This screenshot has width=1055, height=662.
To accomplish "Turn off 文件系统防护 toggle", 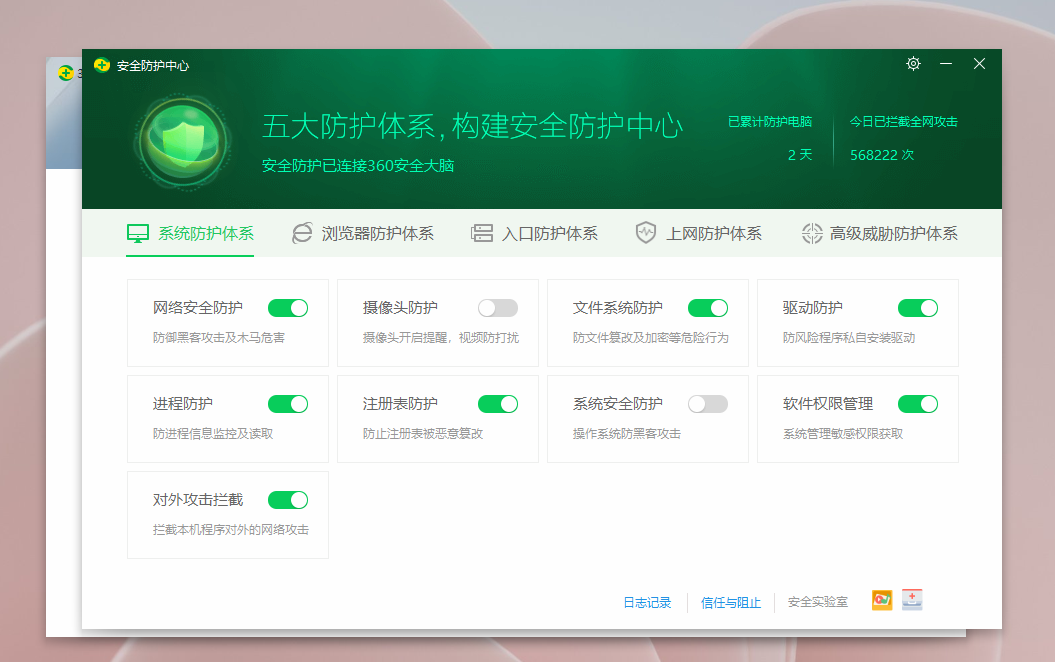I will pyautogui.click(x=708, y=308).
